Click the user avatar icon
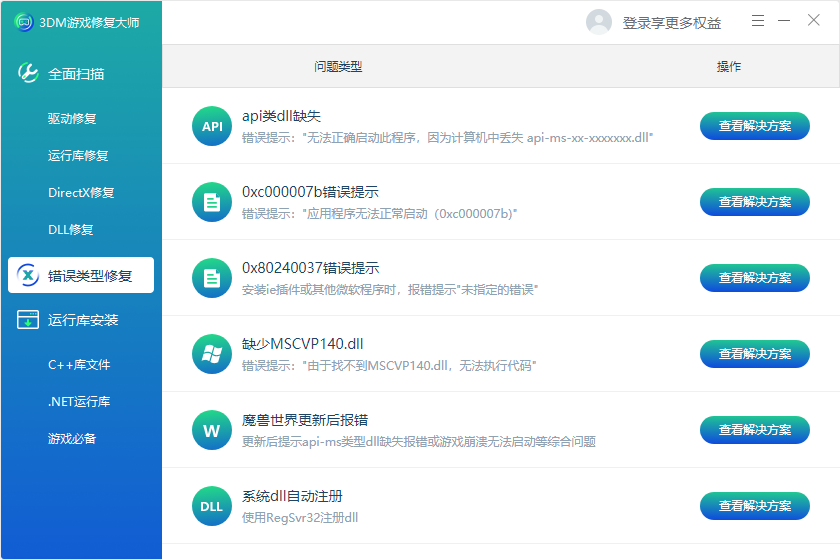 point(599,22)
